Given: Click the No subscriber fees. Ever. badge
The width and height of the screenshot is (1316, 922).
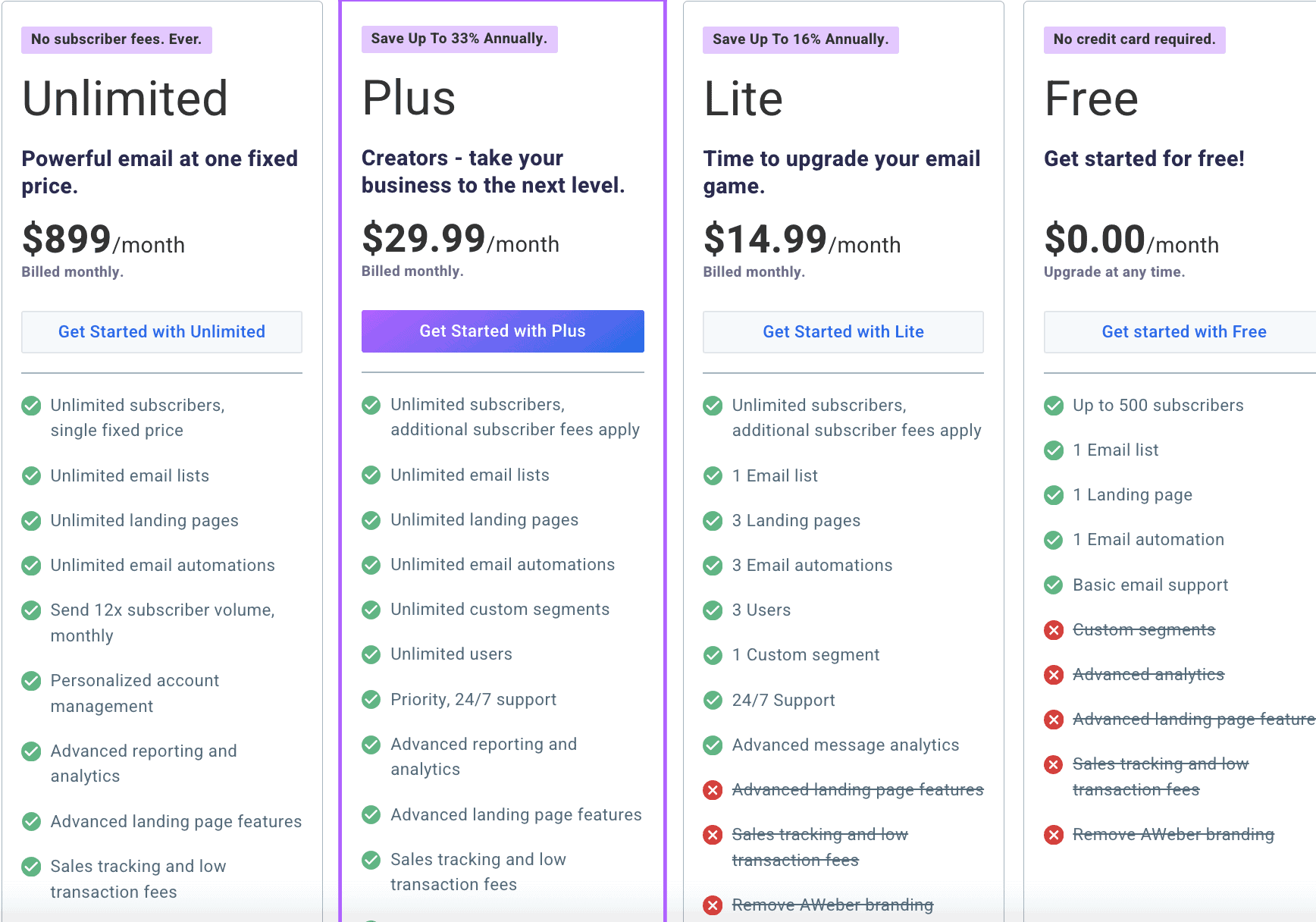Looking at the screenshot, I should tap(117, 39).
